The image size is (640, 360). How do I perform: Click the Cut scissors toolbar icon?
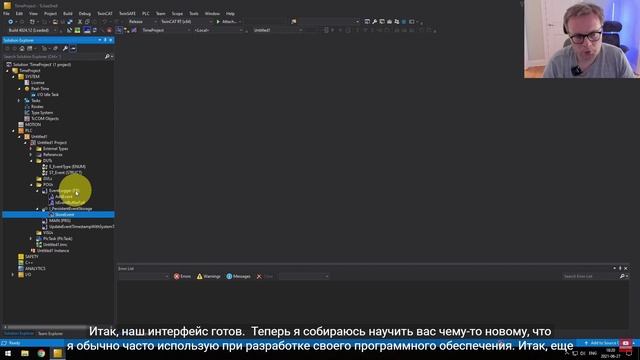[80, 22]
